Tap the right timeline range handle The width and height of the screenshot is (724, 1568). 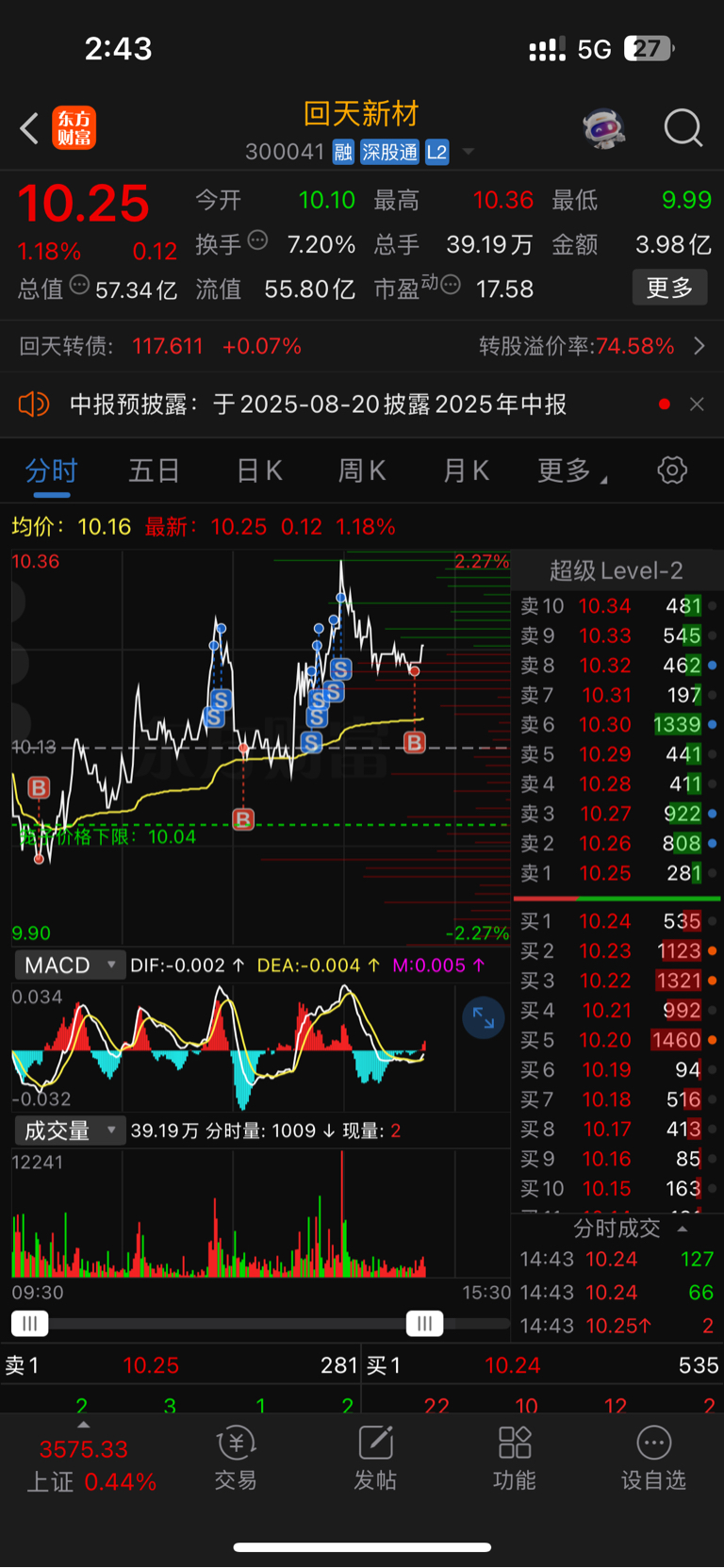424,1324
